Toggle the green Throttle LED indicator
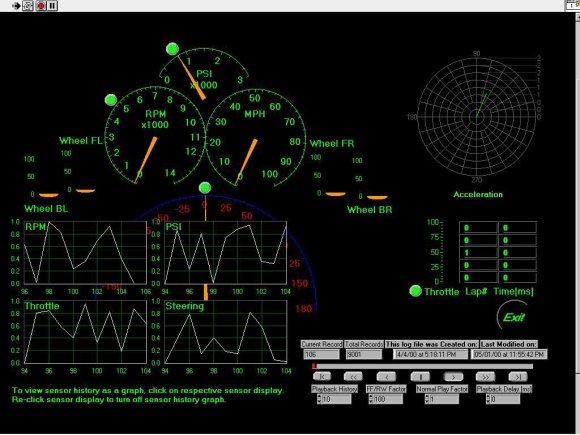 416,291
